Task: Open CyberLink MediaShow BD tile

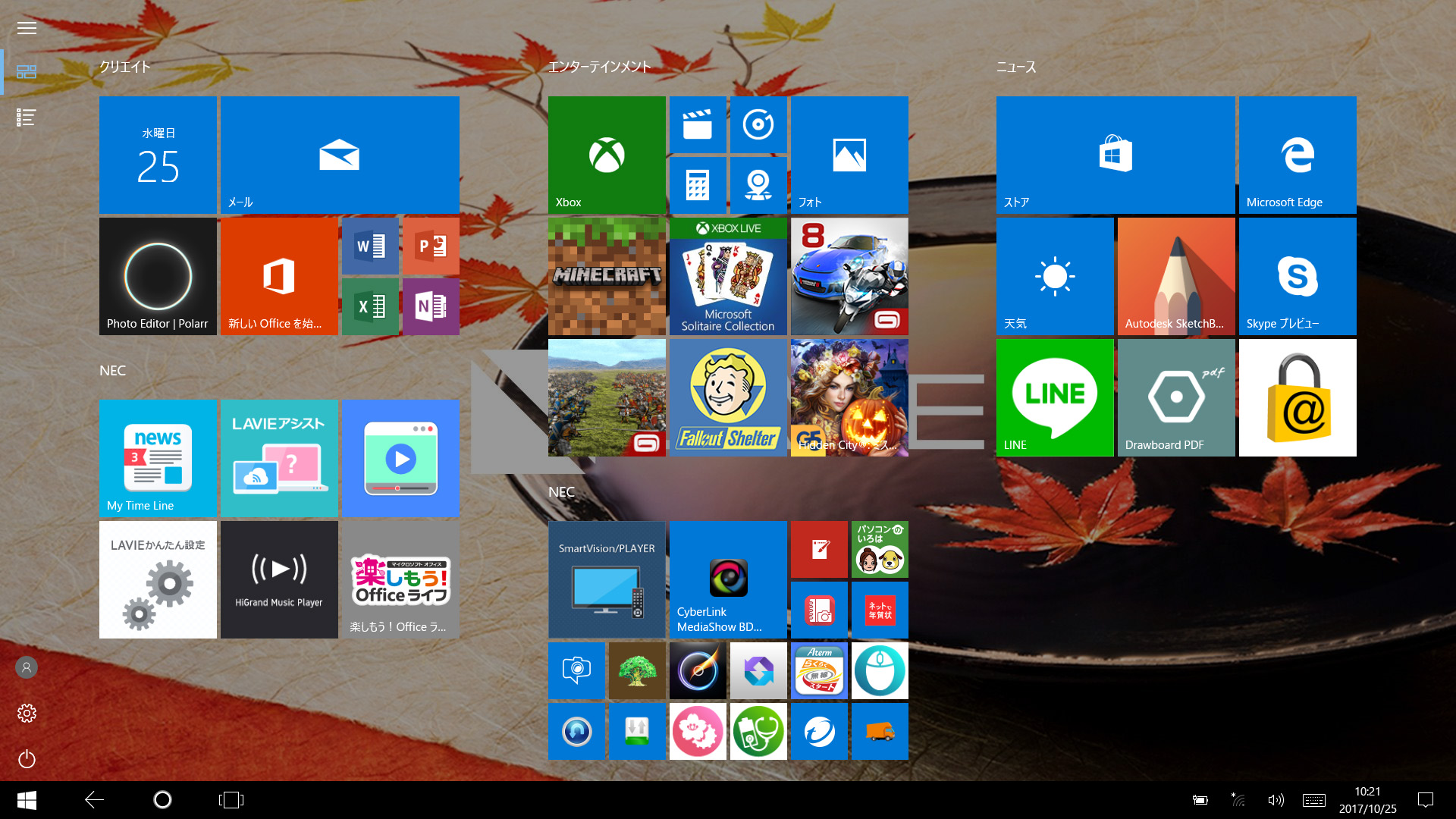Action: point(728,579)
